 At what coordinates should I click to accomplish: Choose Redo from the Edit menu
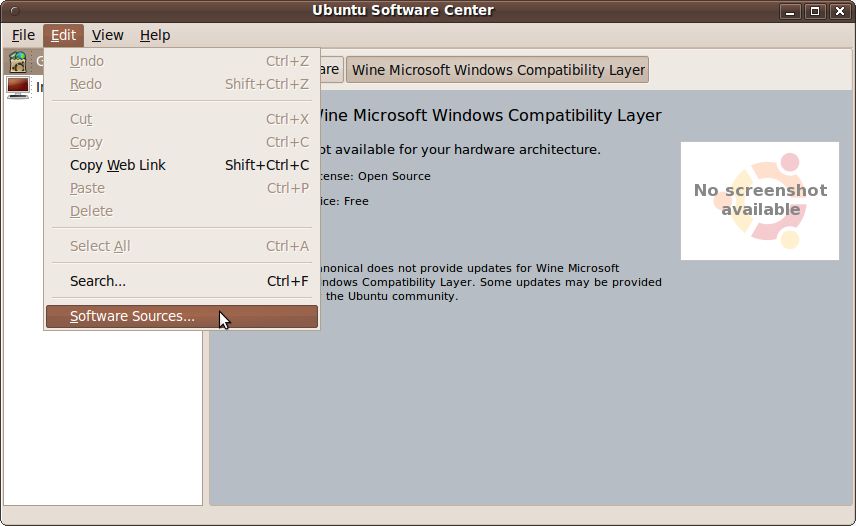tap(182, 84)
